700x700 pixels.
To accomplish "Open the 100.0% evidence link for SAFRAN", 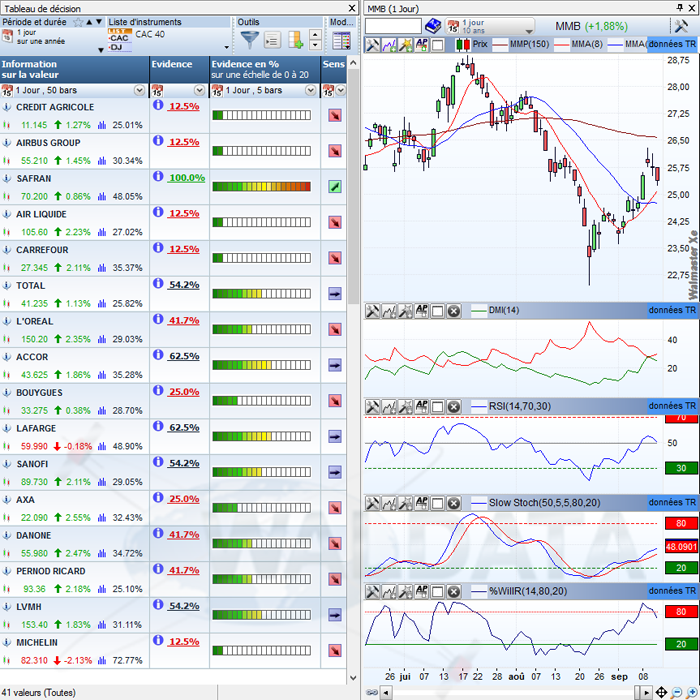I will pos(187,178).
